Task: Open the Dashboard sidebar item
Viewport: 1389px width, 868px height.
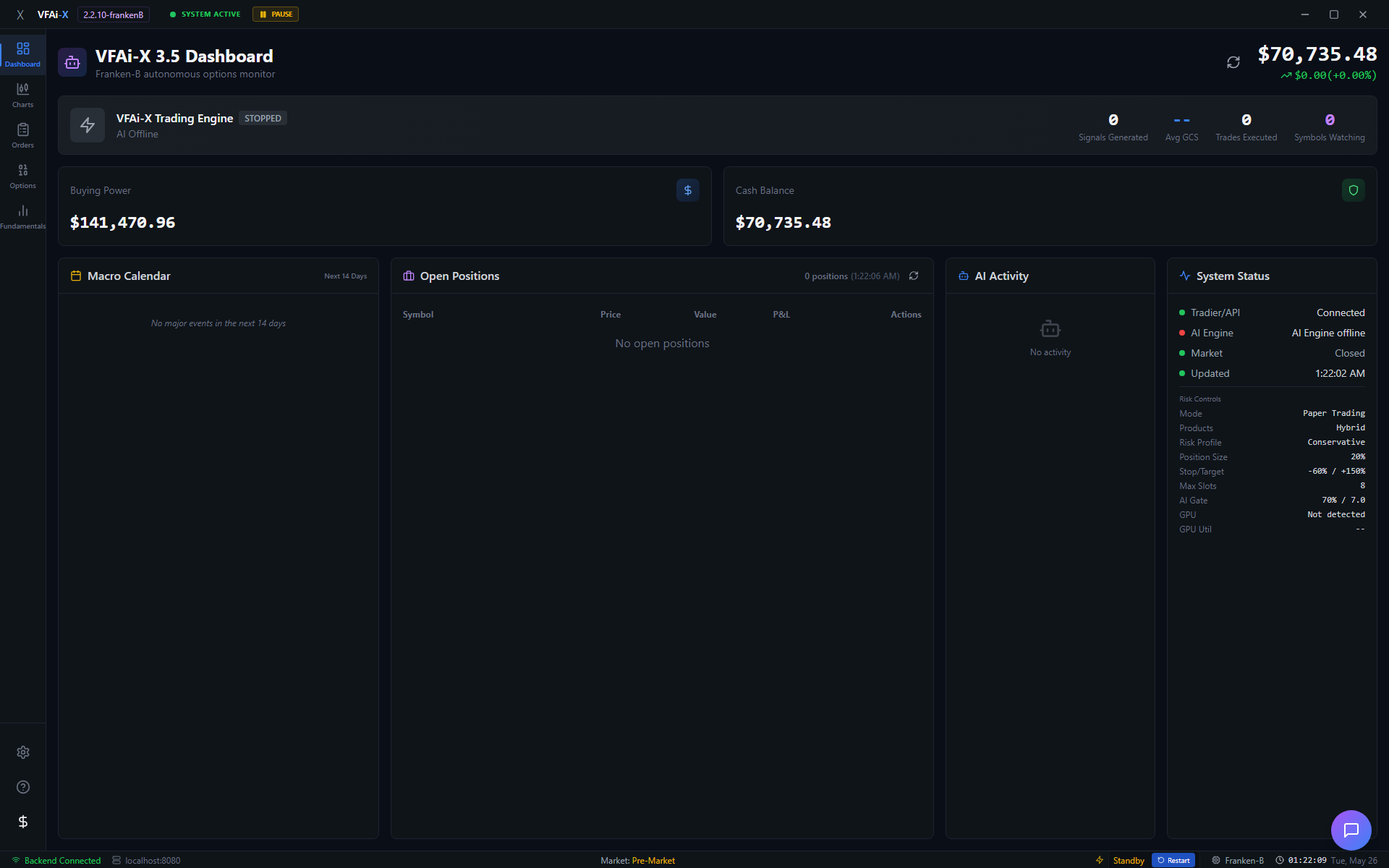Action: click(x=22, y=55)
